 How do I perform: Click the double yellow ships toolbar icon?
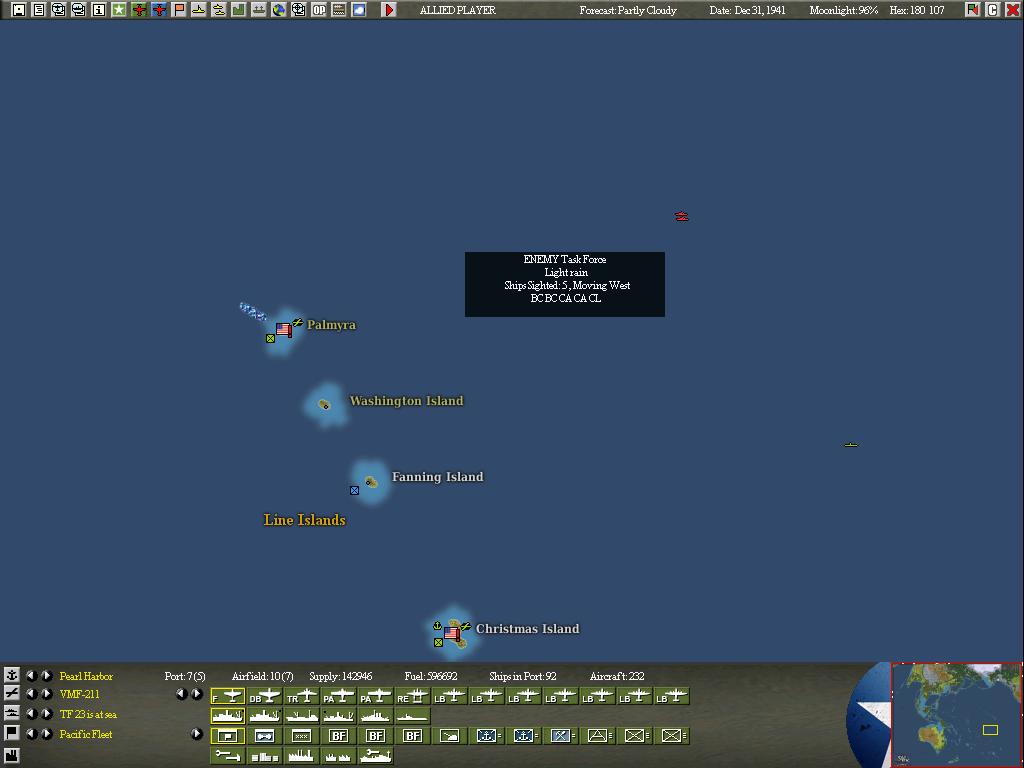tap(219, 10)
